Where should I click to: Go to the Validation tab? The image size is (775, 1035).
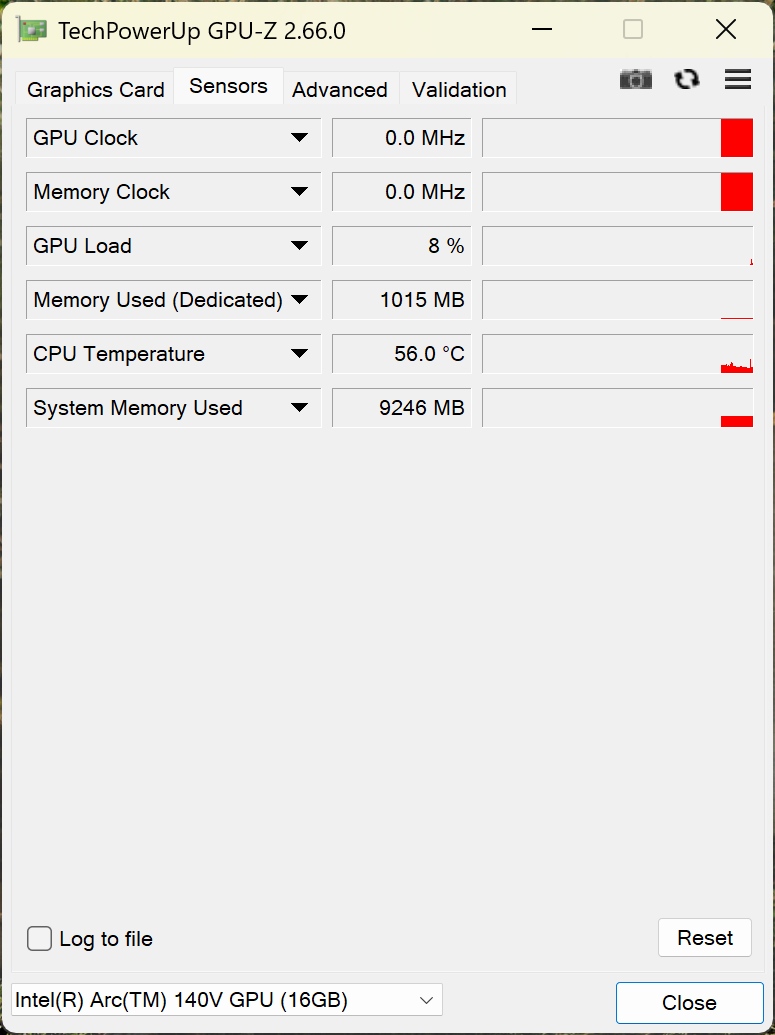coord(459,90)
